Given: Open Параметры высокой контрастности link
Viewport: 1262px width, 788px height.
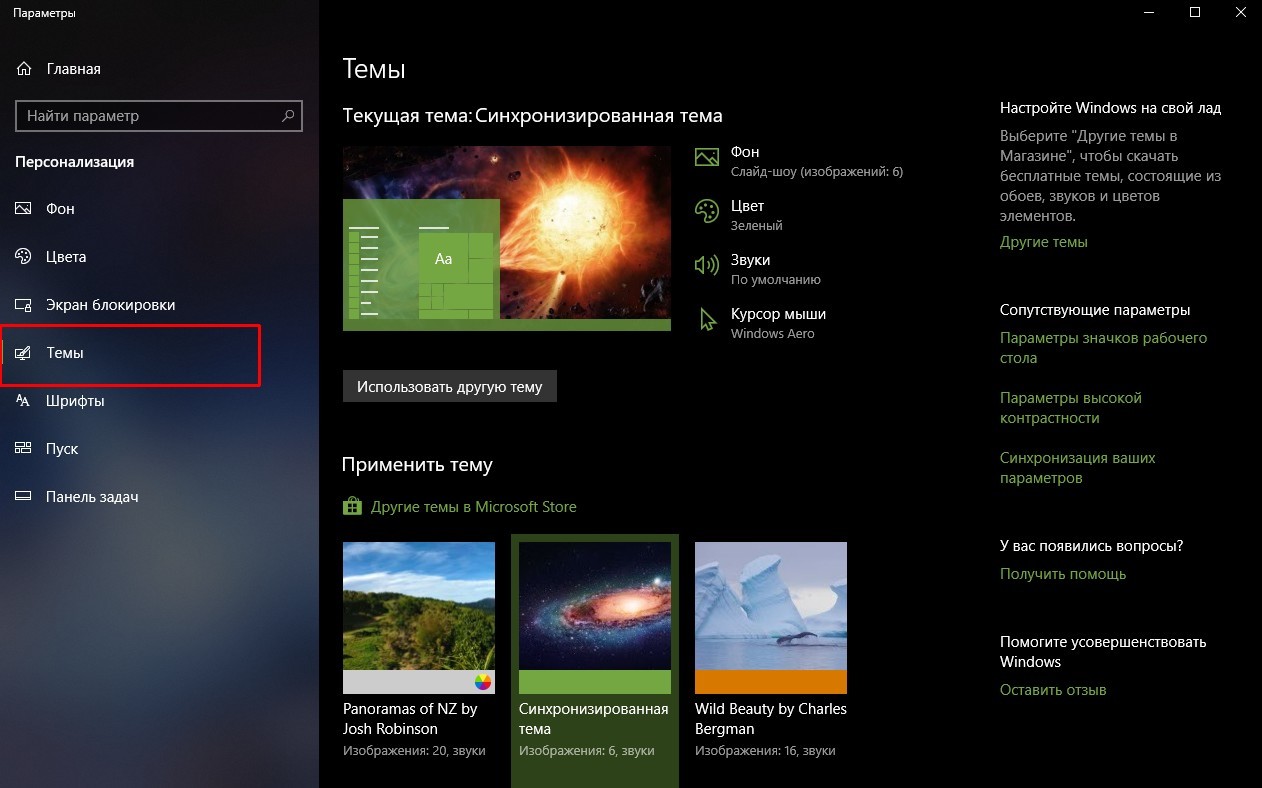Looking at the screenshot, I should 1070,408.
